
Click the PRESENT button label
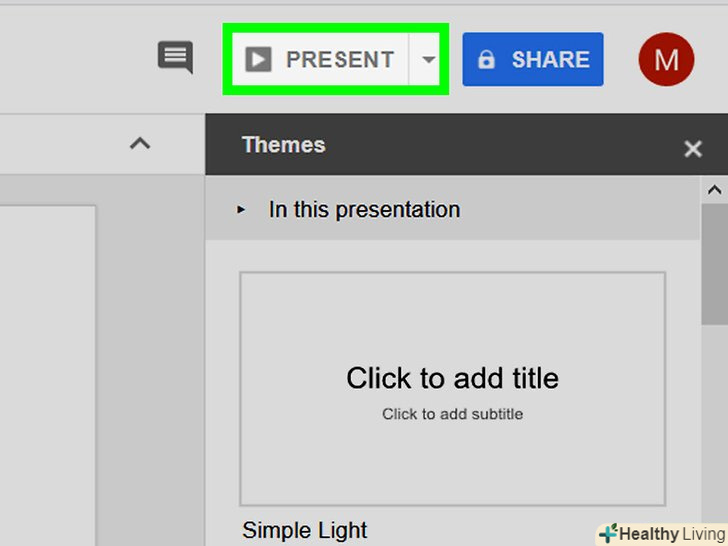click(x=339, y=60)
